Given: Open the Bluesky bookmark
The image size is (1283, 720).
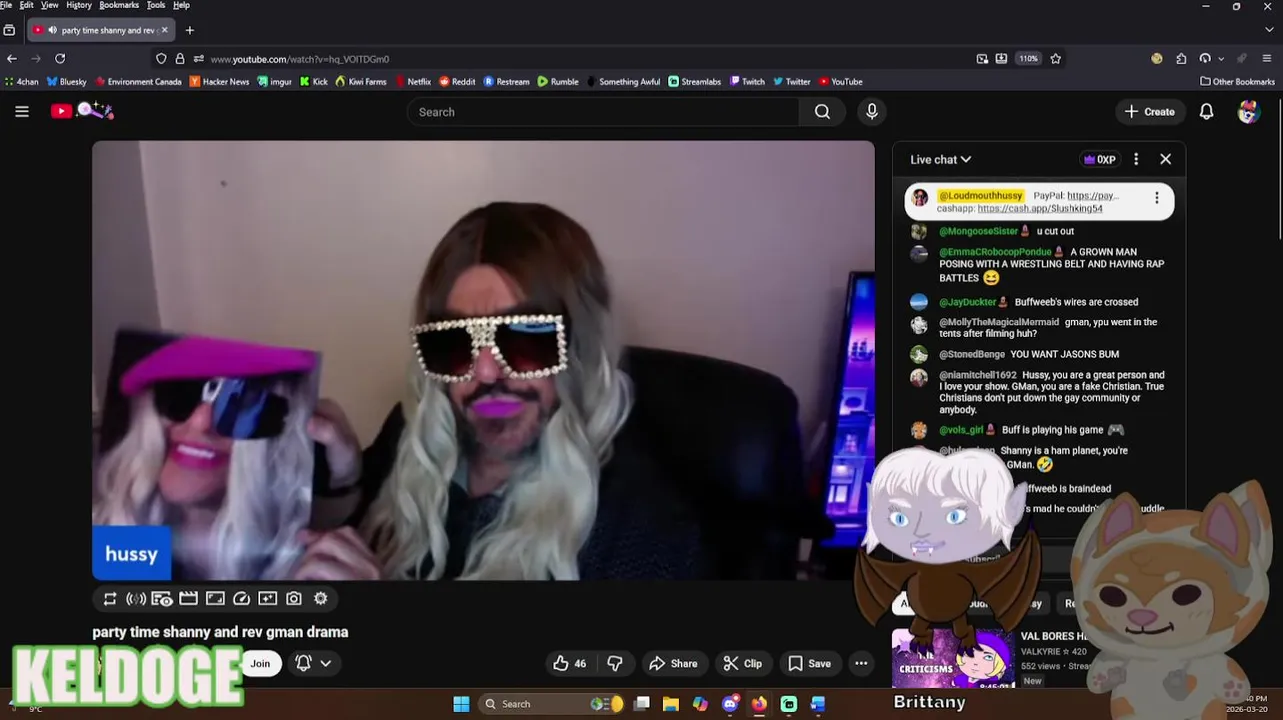Looking at the screenshot, I should point(67,82).
